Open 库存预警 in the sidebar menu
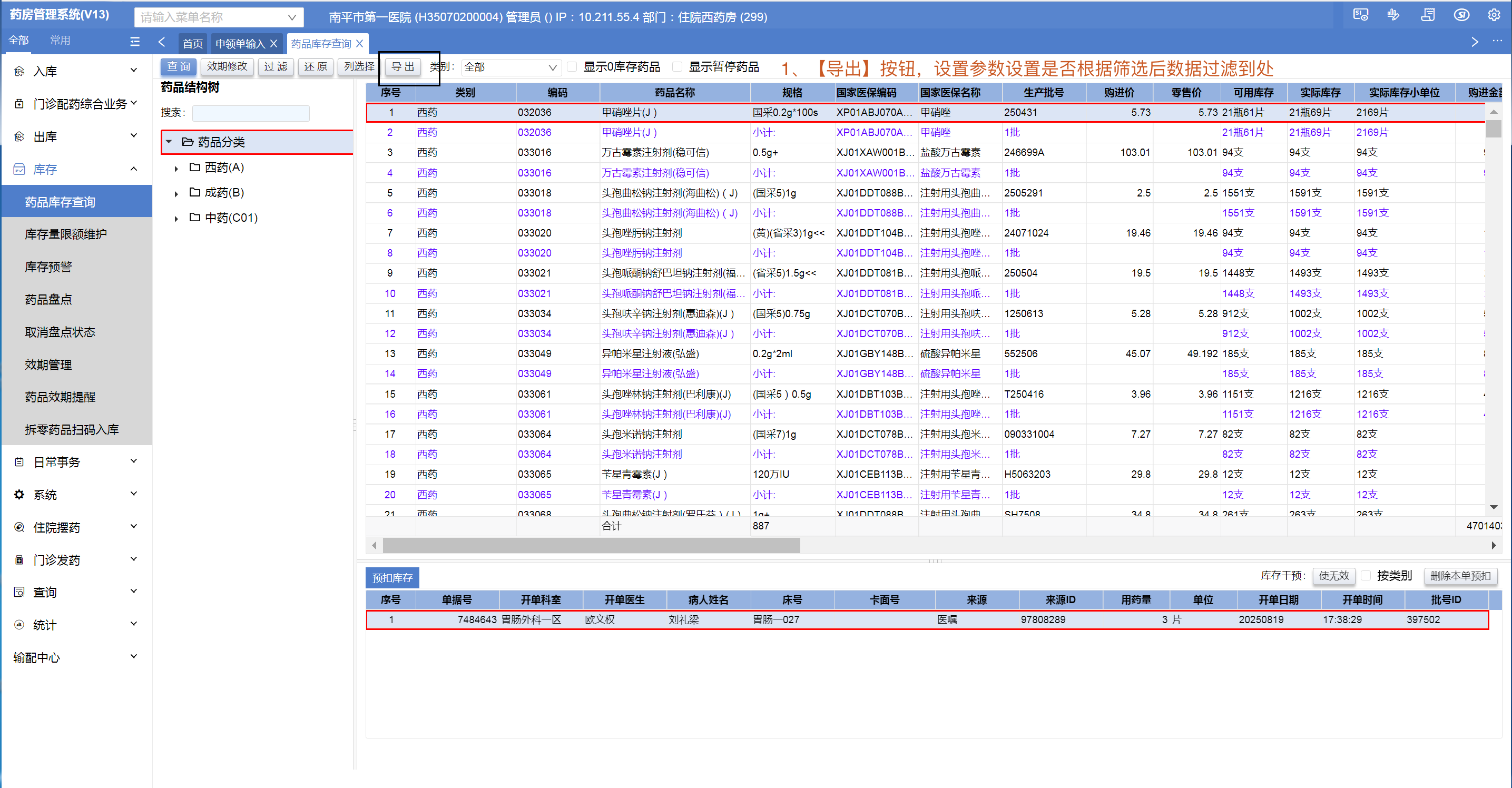 point(48,267)
